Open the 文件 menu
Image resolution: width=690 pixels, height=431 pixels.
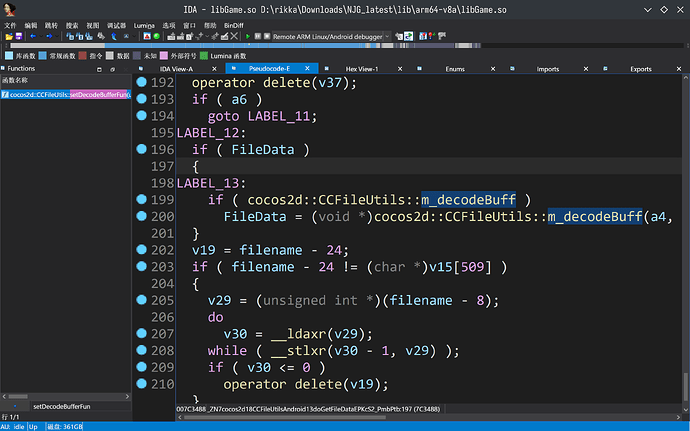[10, 26]
